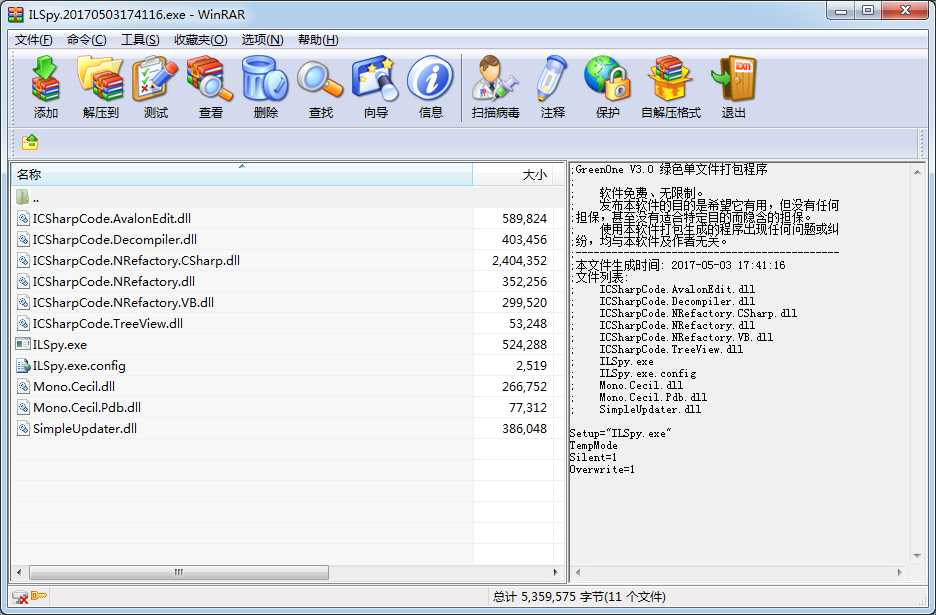This screenshot has height=615, width=936.
Task: Open the 工具(S) menu
Action: (x=140, y=40)
